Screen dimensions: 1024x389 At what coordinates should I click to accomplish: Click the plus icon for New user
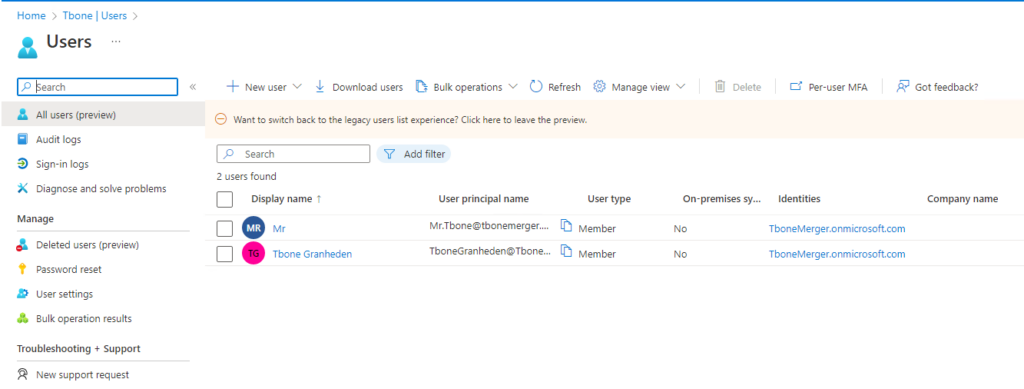232,87
